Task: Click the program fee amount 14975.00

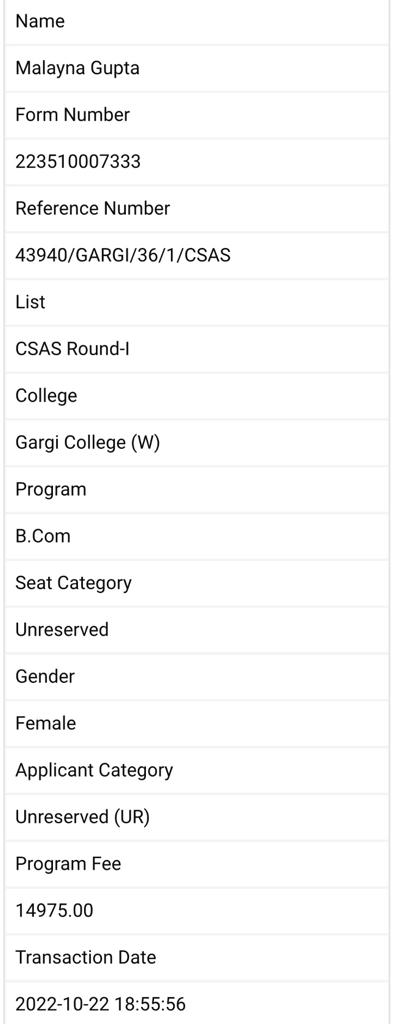Action: point(54,910)
